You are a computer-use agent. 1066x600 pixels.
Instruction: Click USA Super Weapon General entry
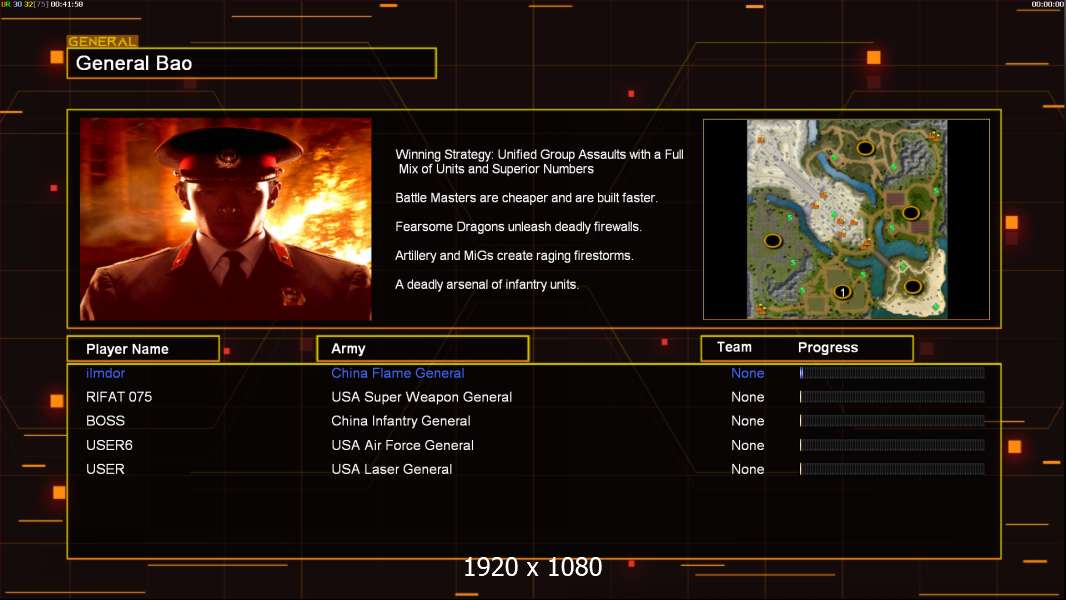422,397
